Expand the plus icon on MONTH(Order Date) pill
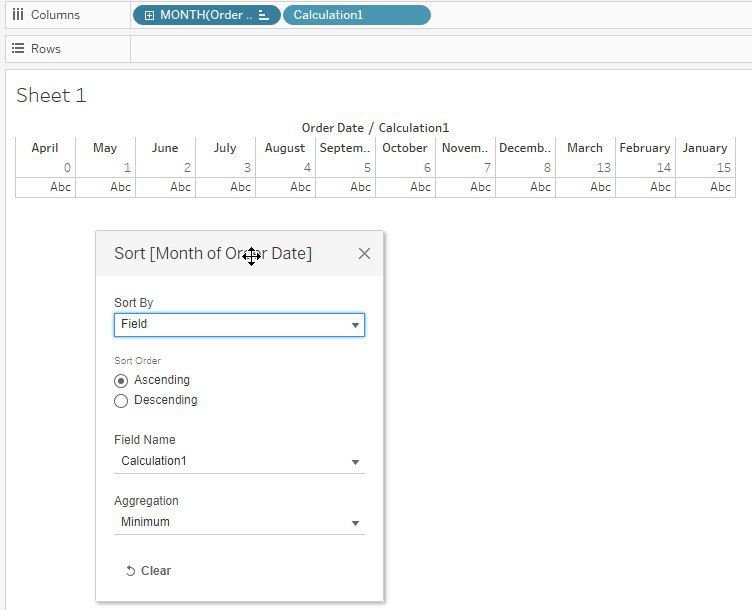The height and width of the screenshot is (610, 752). [x=149, y=15]
